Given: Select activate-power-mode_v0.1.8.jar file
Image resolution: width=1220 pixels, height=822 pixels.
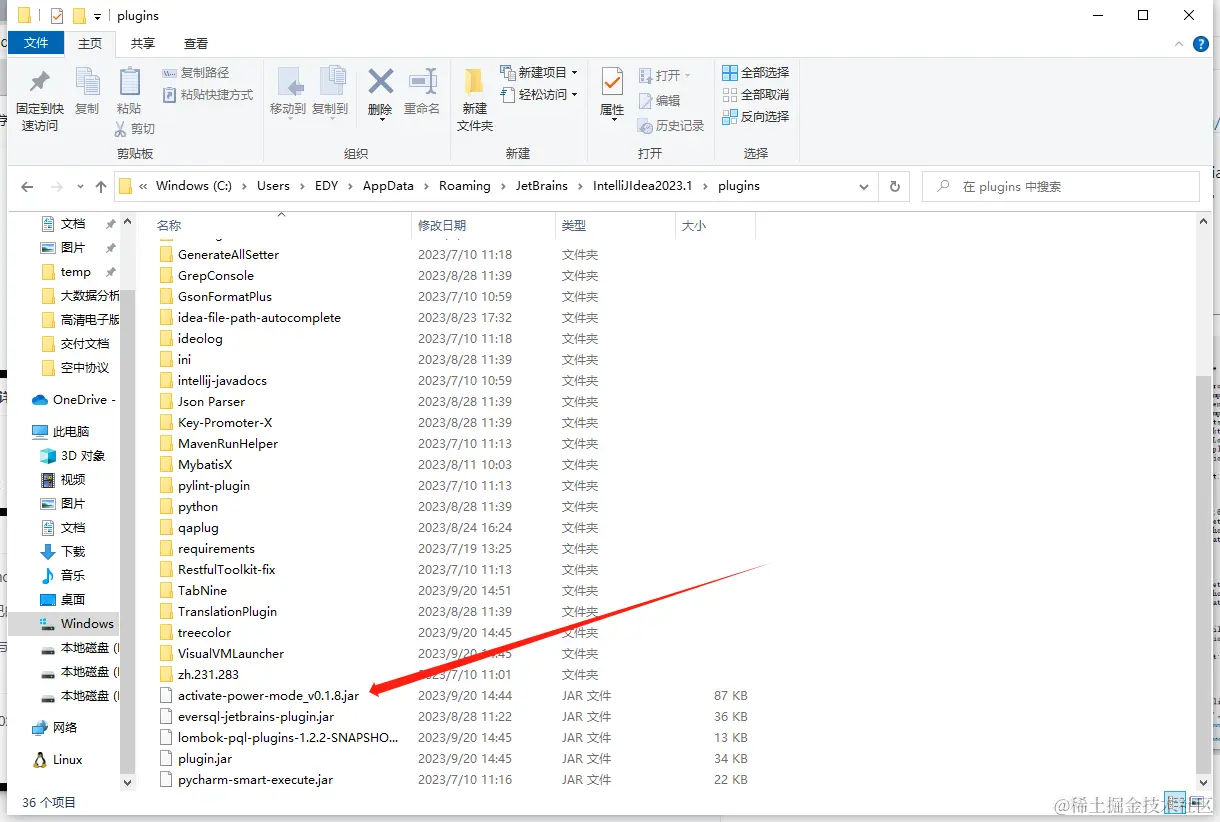Looking at the screenshot, I should tap(268, 695).
